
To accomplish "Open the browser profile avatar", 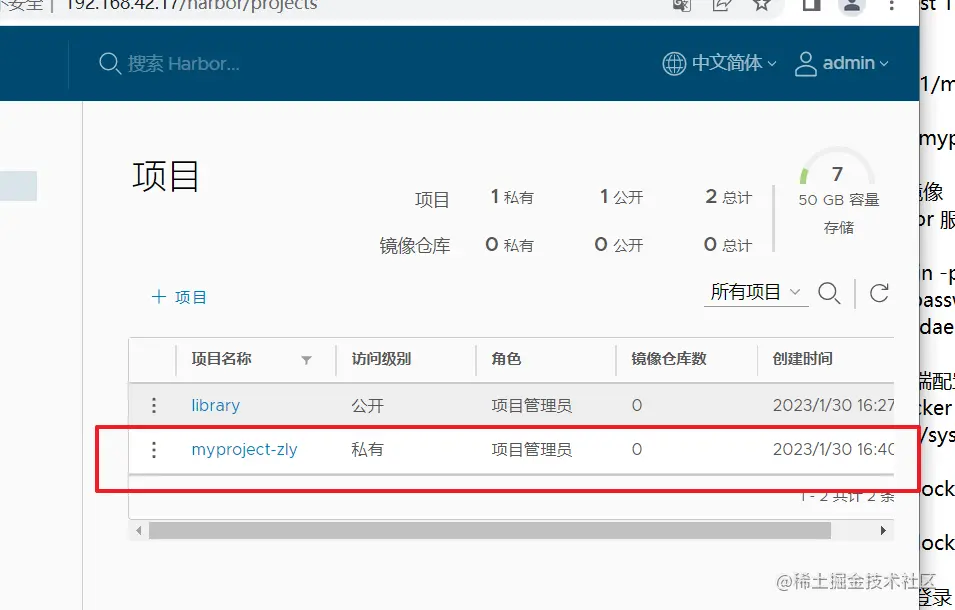I will (x=851, y=6).
